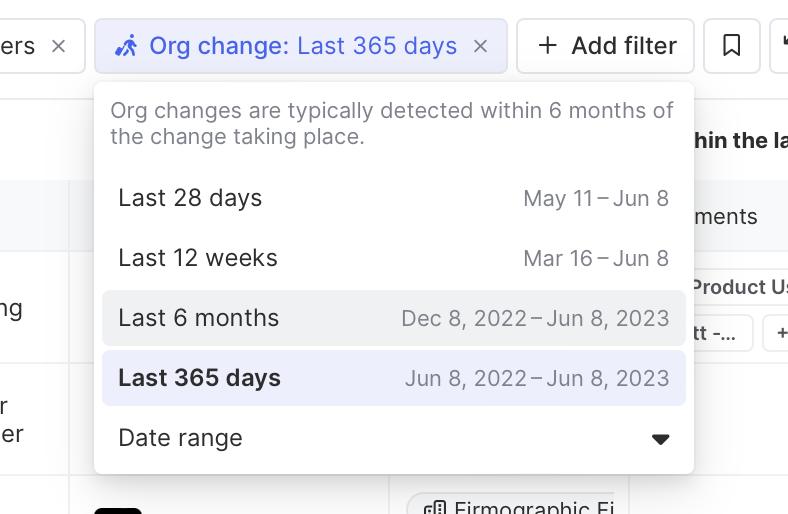788x514 pixels.
Task: Click the truncated 'tt -...' chip
Action: click(x=722, y=332)
